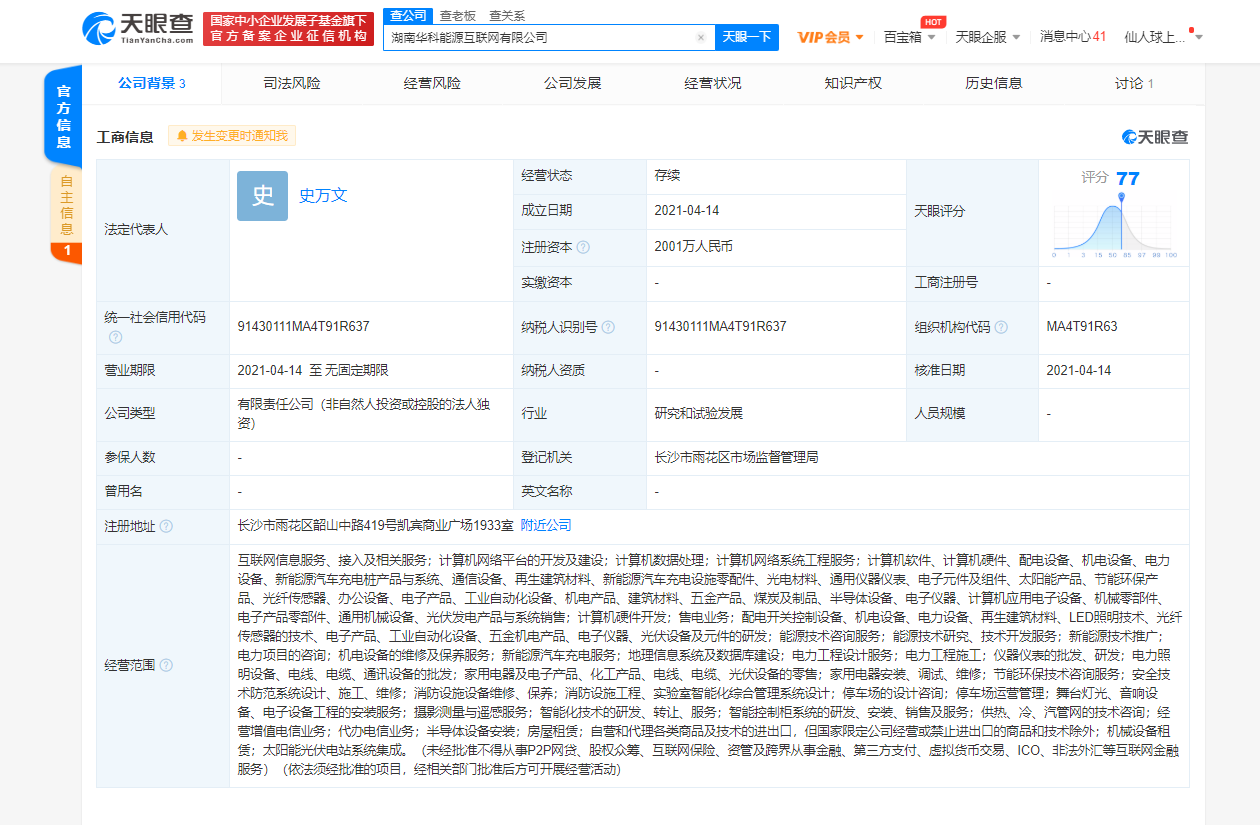Click the help icon beside 经营范围

[166, 665]
